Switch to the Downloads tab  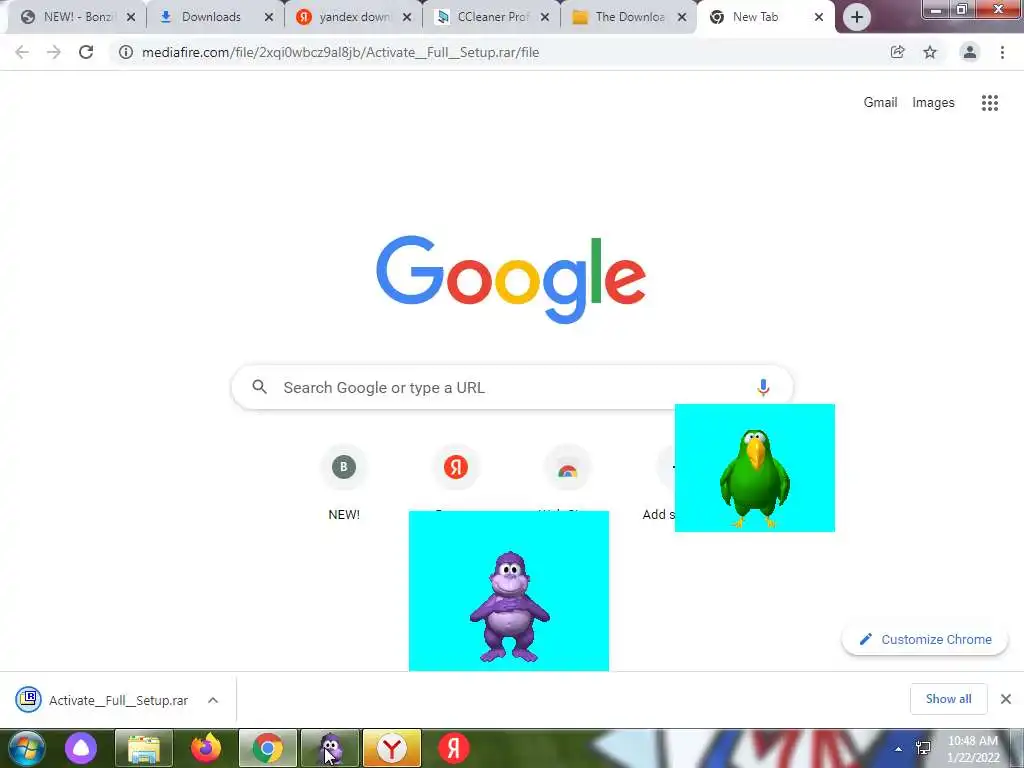pyautogui.click(x=214, y=17)
